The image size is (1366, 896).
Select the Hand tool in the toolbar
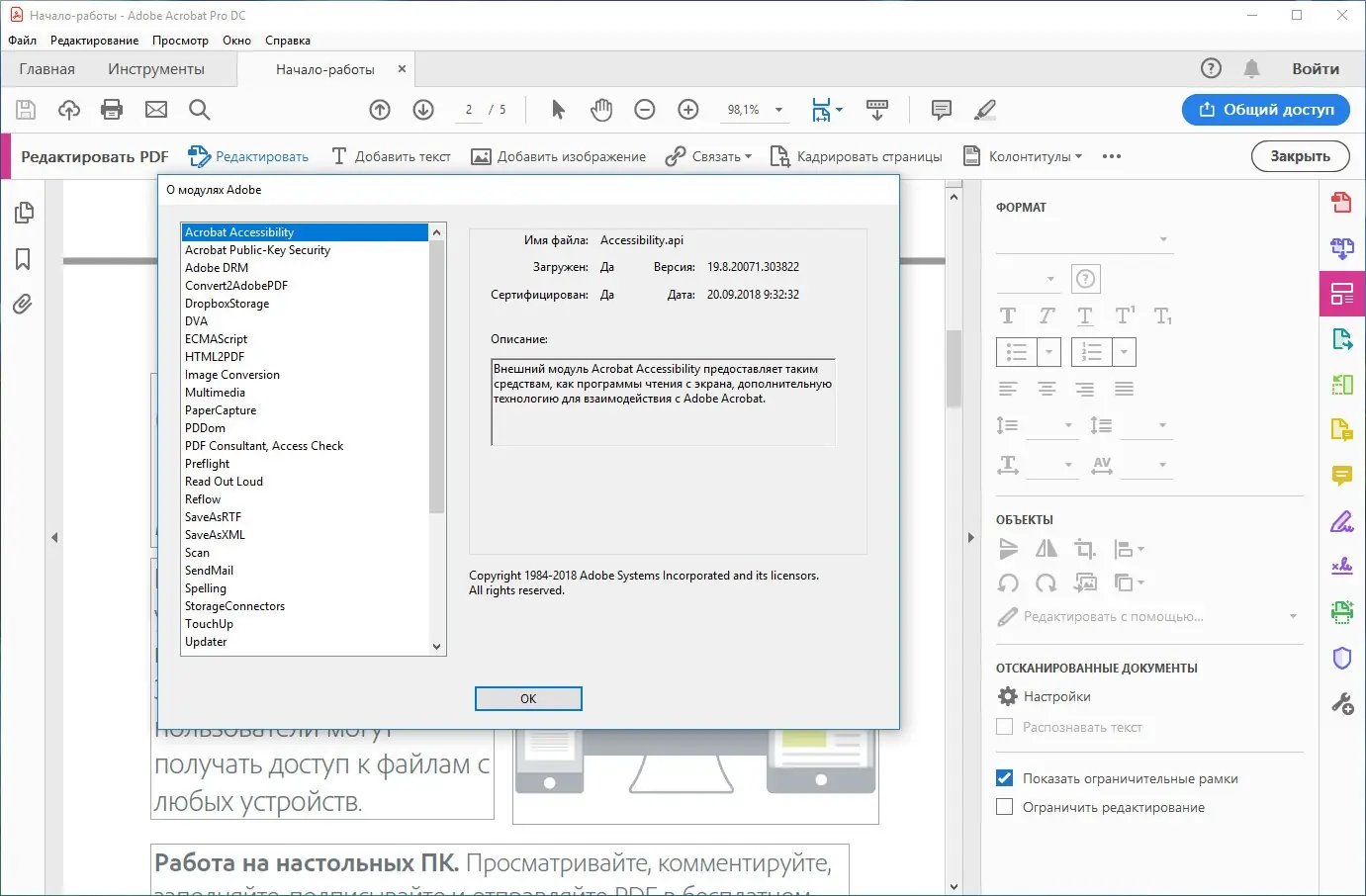pyautogui.click(x=600, y=110)
